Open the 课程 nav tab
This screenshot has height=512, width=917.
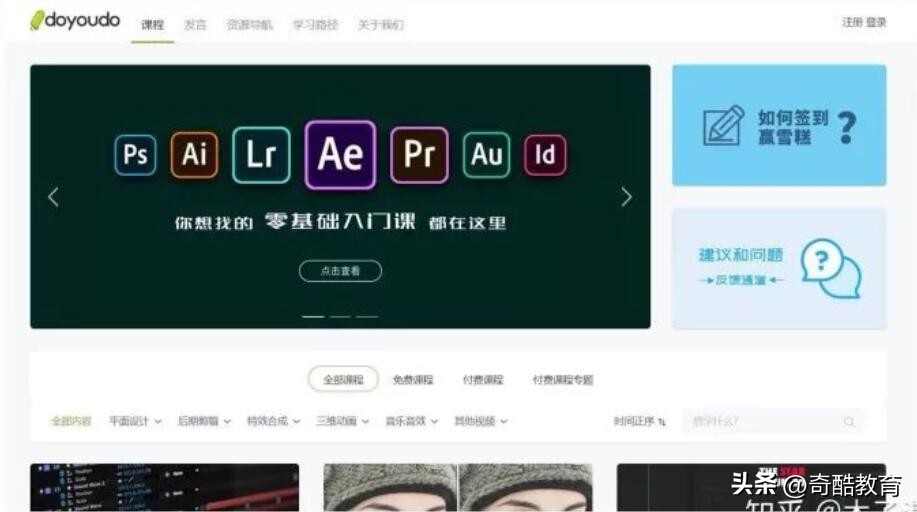[x=153, y=25]
